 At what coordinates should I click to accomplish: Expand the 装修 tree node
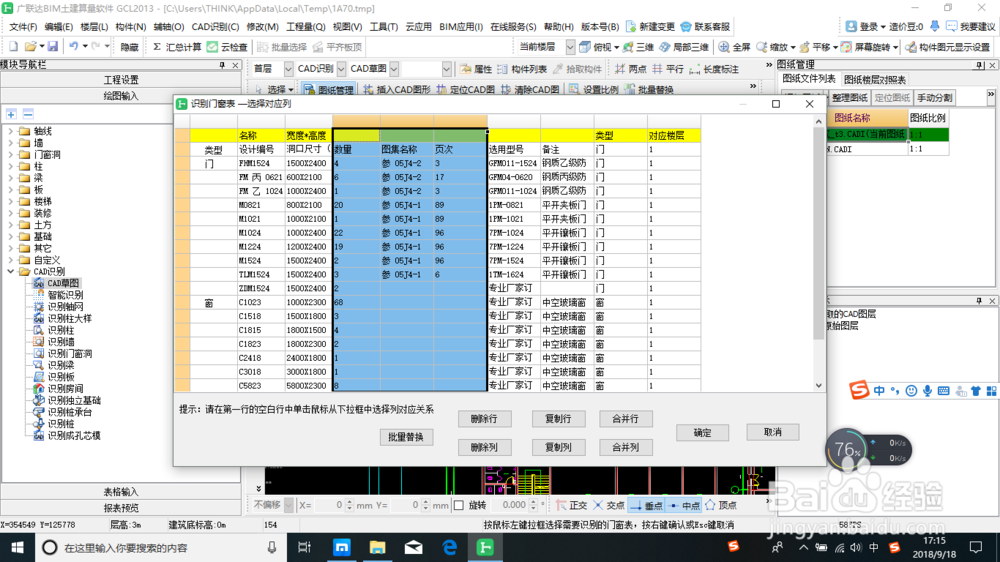[x=10, y=213]
